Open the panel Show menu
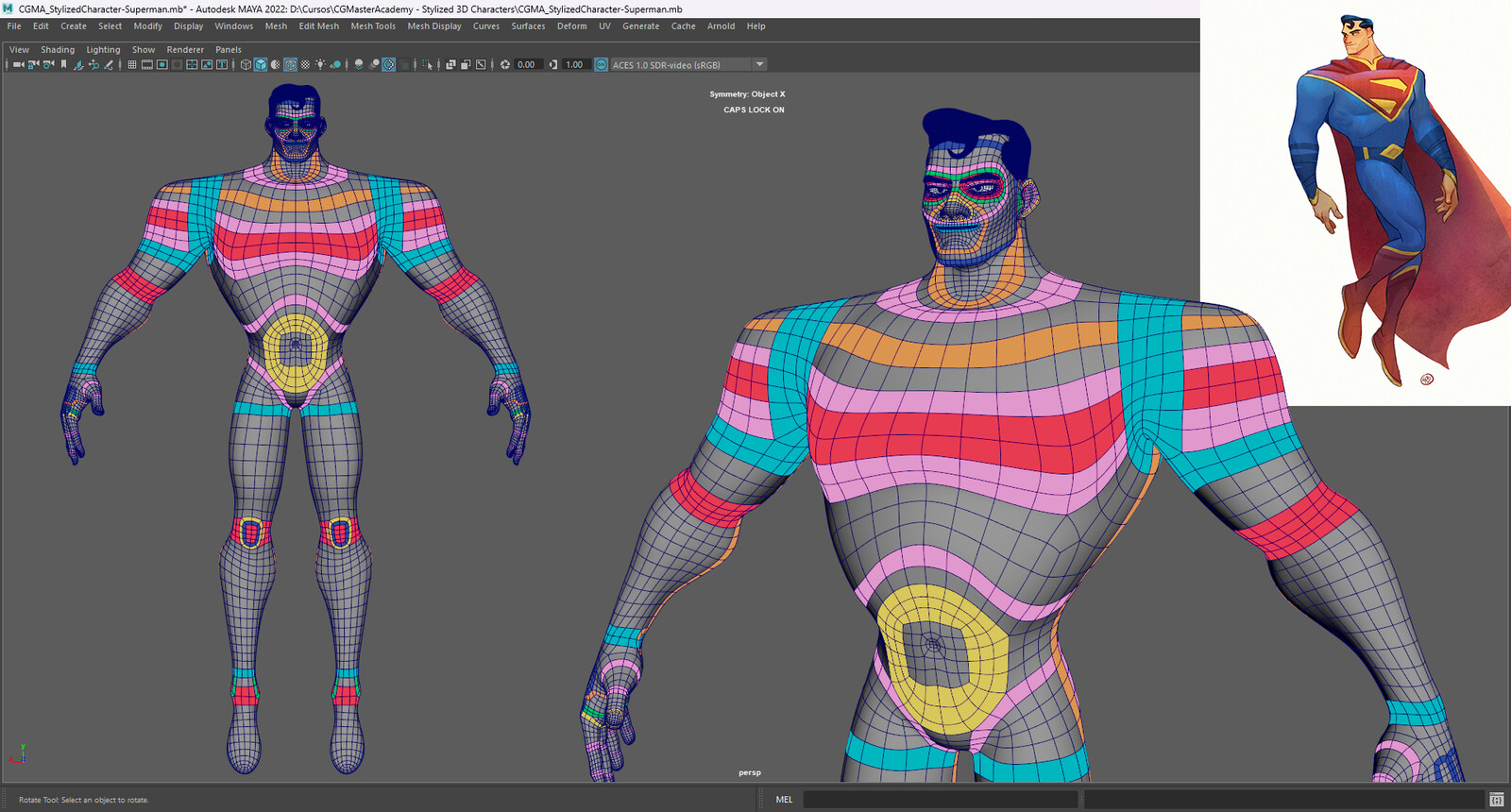 pyautogui.click(x=144, y=50)
